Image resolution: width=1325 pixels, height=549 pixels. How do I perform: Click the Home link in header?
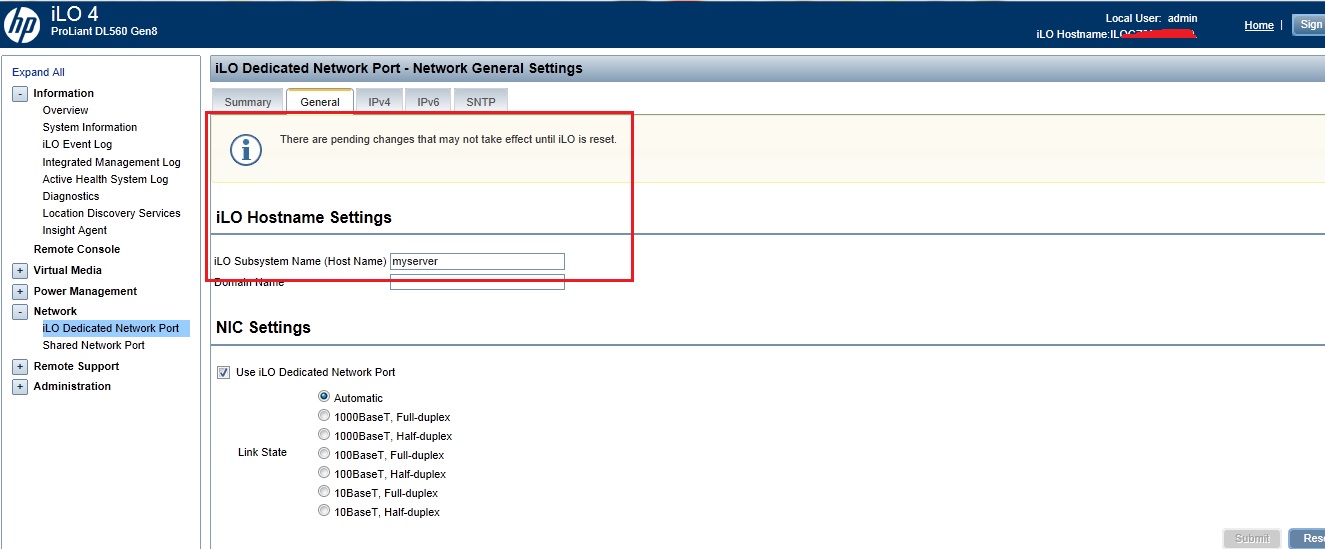point(1259,25)
